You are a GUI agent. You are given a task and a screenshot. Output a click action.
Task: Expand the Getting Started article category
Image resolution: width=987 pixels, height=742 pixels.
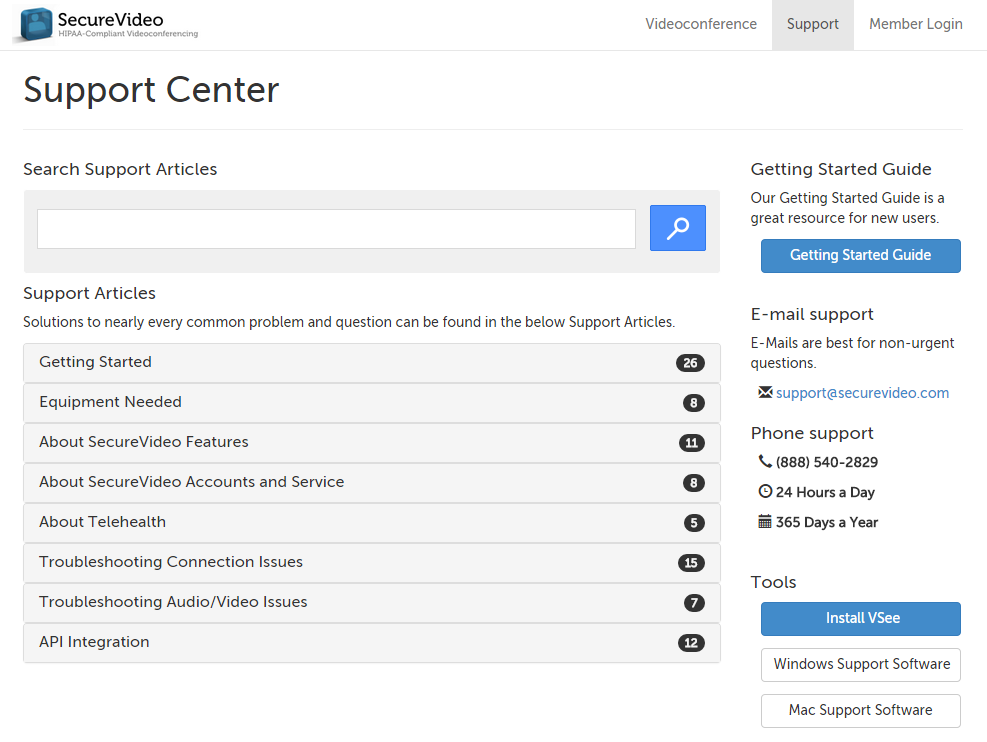point(371,363)
